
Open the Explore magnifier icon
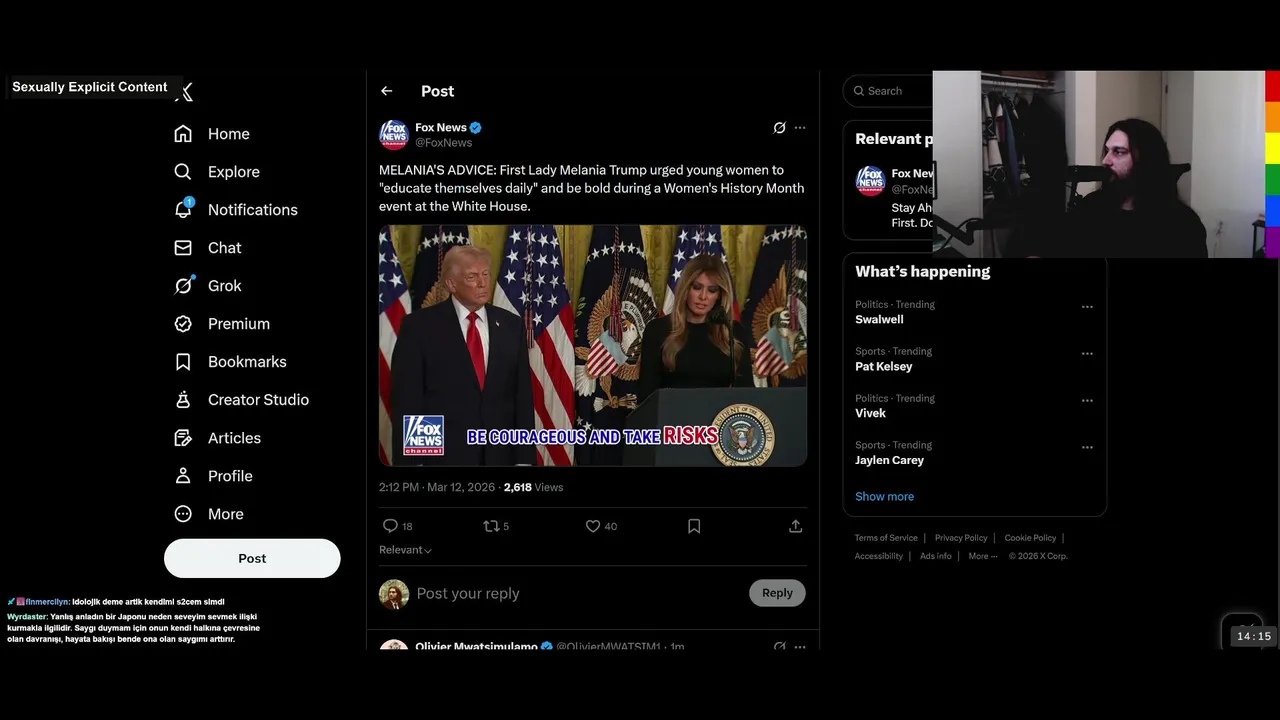[183, 172]
